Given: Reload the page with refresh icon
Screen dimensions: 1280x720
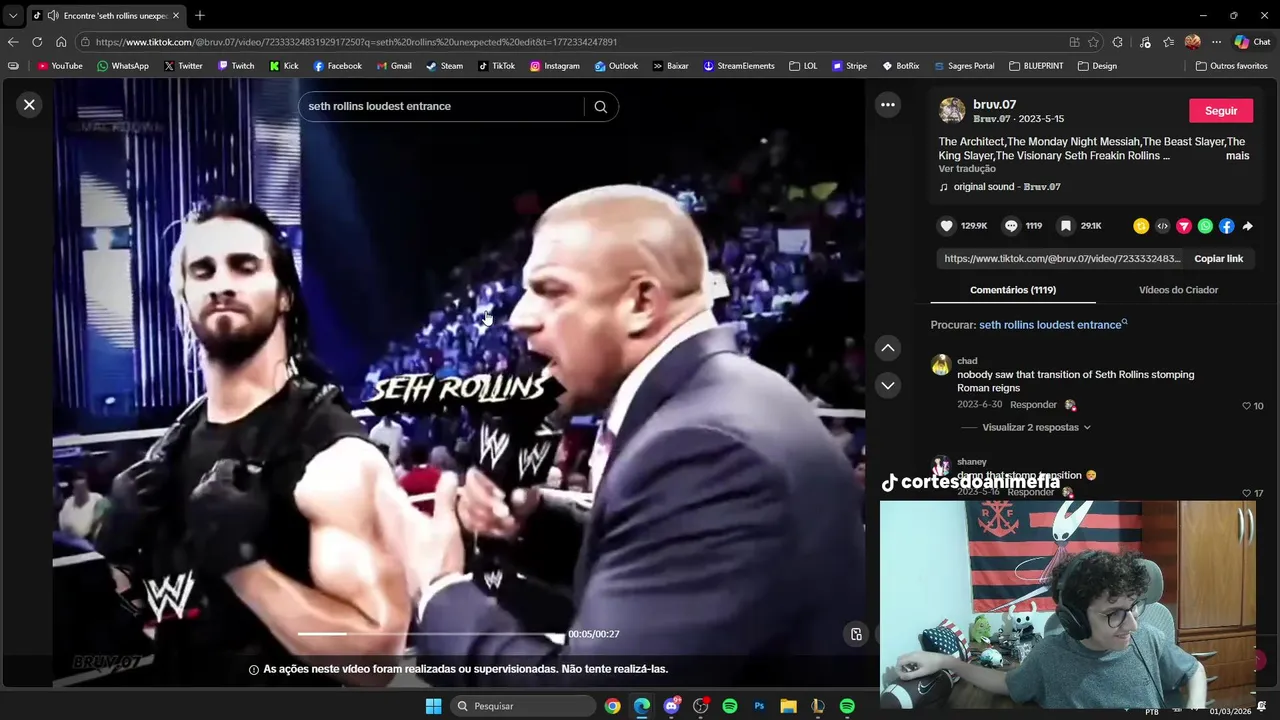Looking at the screenshot, I should click(x=37, y=42).
